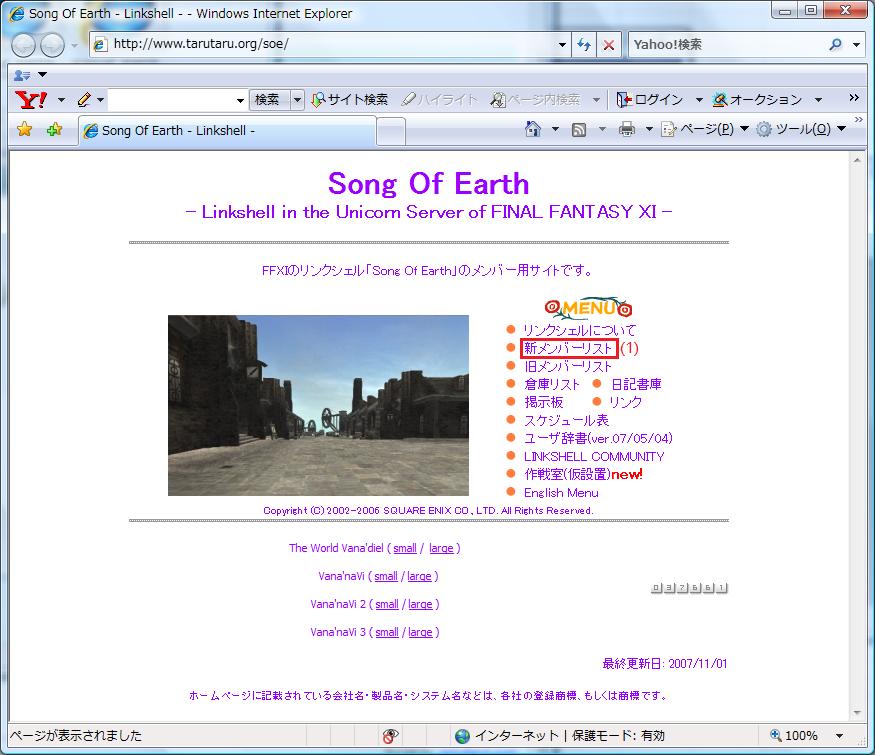The width and height of the screenshot is (875, 755).
Task: Click the printer icon
Action: click(627, 129)
